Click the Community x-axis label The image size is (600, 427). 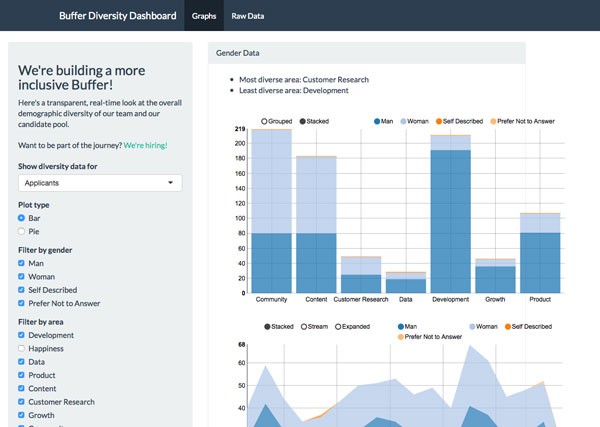pyautogui.click(x=272, y=300)
